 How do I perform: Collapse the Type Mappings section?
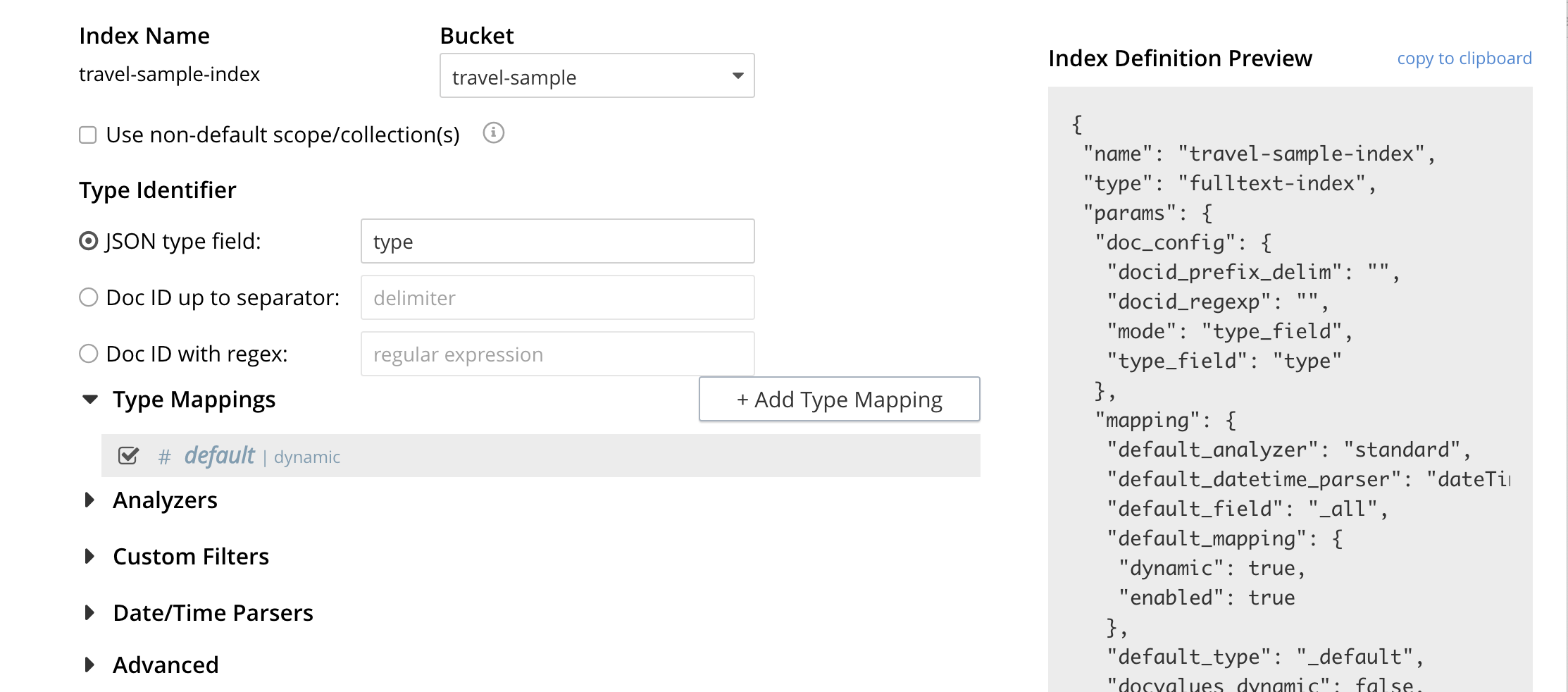click(90, 400)
